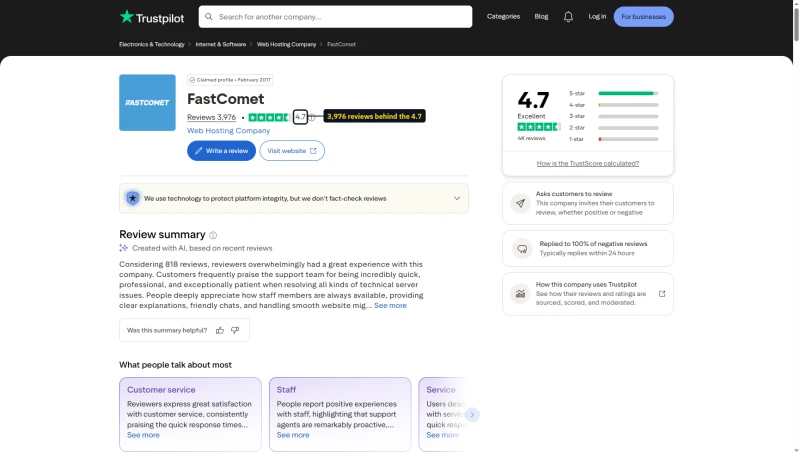Image resolution: width=800 pixels, height=455 pixels.
Task: Open the Blog menu item
Action: click(541, 17)
